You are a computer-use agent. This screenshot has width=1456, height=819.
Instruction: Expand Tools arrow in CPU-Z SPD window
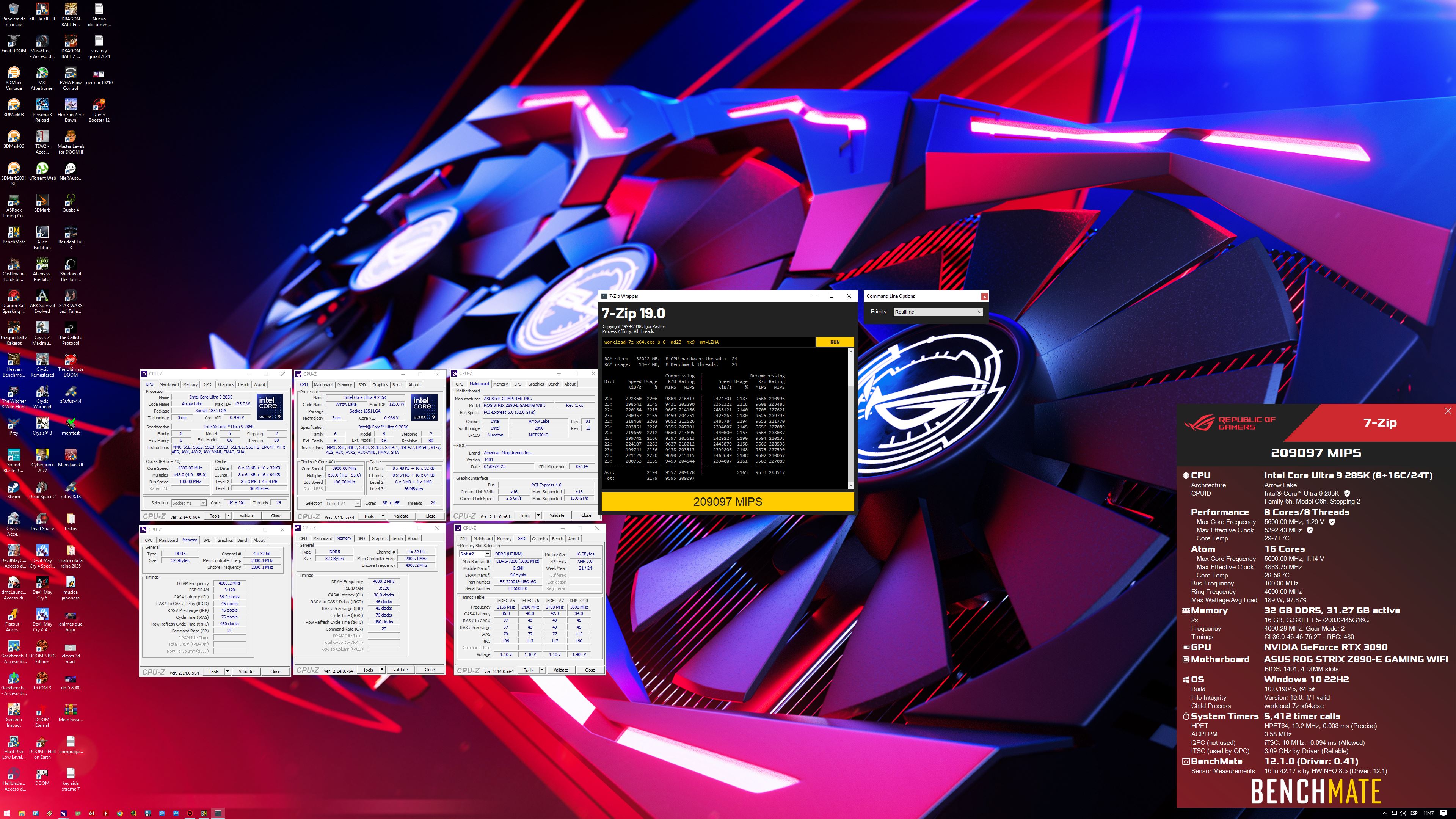click(x=542, y=670)
